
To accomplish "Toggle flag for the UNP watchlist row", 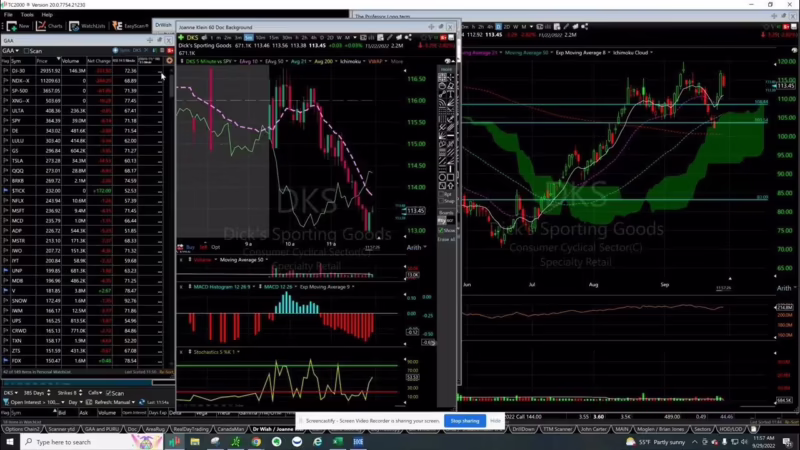I will [6, 270].
